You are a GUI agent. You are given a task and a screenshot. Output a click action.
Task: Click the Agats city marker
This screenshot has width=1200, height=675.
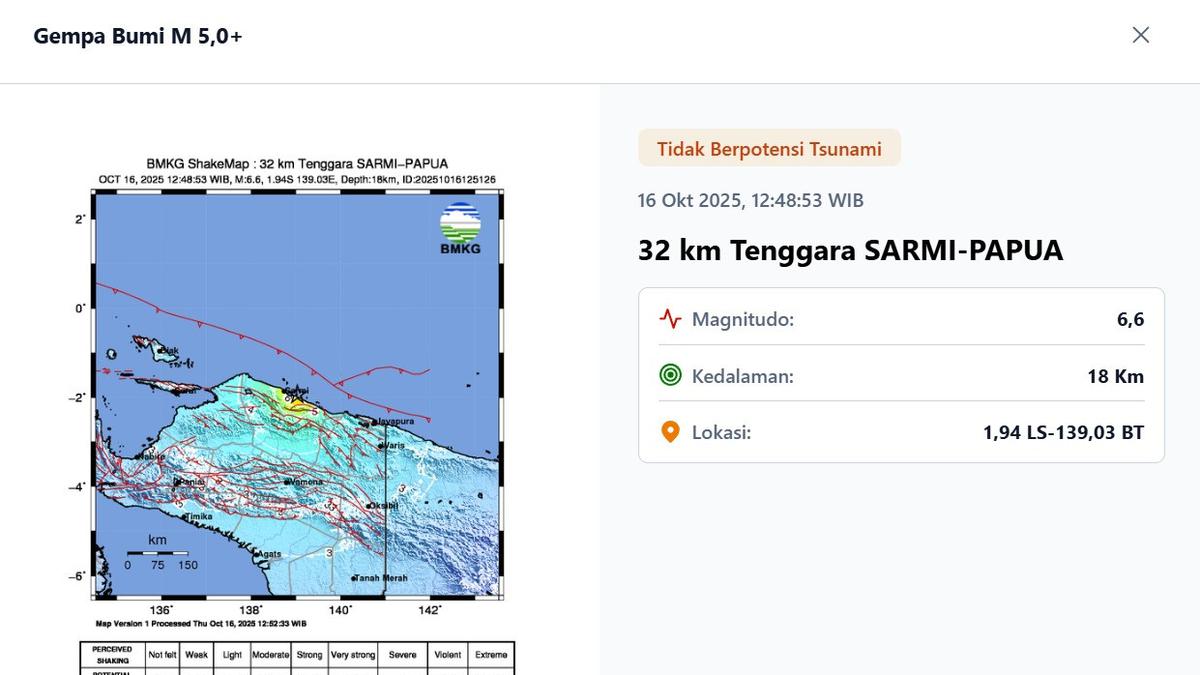click(x=258, y=554)
